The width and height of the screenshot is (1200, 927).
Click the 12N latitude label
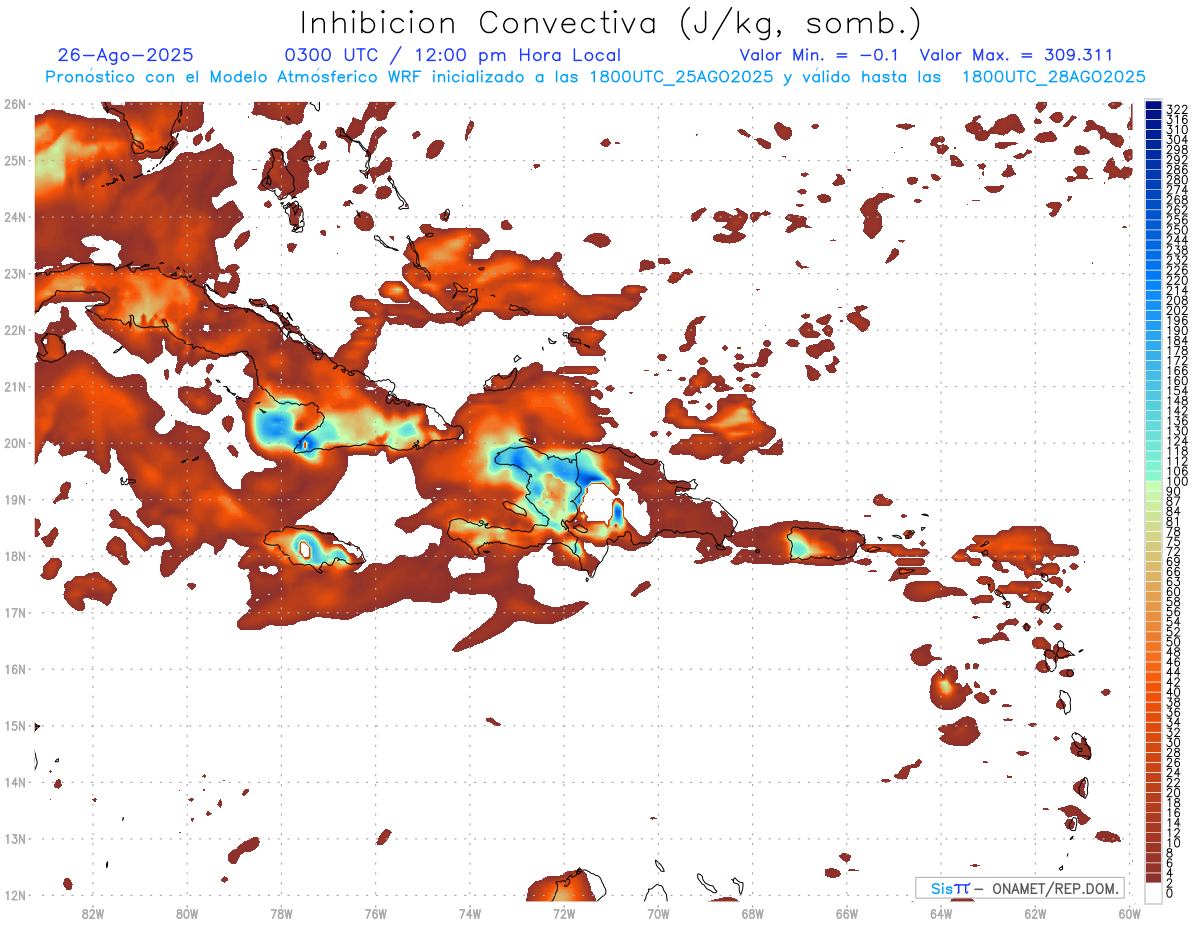coord(14,895)
